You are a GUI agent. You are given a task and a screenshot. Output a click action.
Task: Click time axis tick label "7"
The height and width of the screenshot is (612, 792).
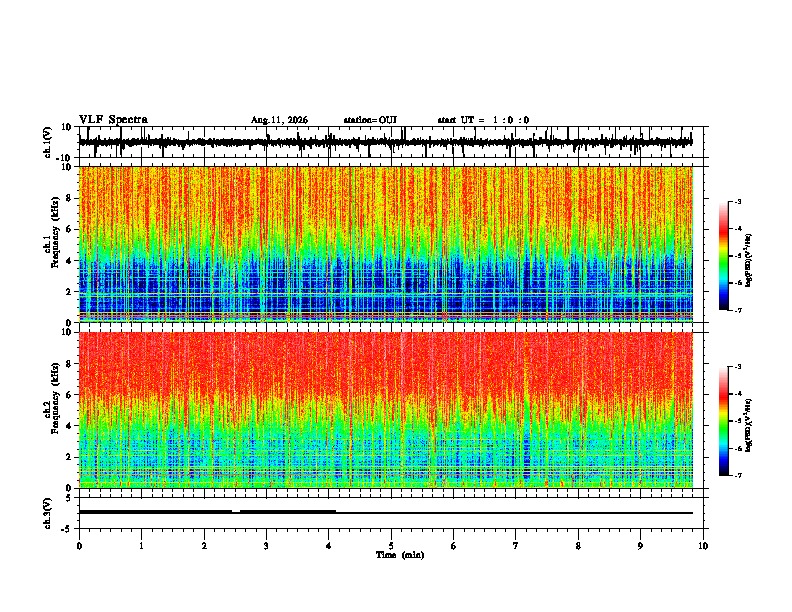click(x=516, y=546)
